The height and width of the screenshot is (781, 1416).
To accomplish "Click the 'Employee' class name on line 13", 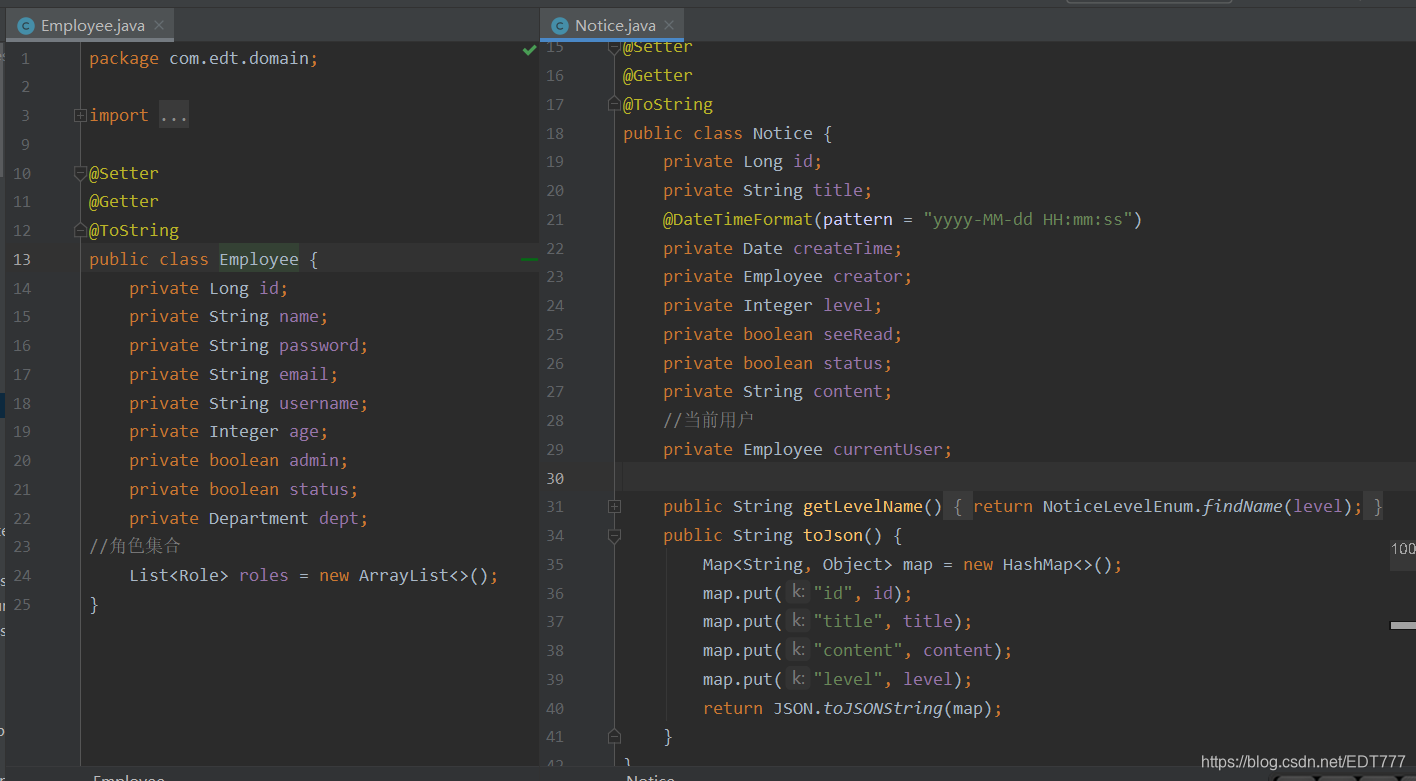I will (259, 260).
